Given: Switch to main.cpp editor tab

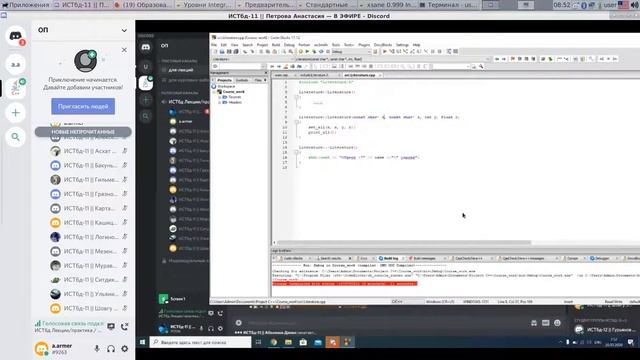Looking at the screenshot, I should (x=282, y=75).
